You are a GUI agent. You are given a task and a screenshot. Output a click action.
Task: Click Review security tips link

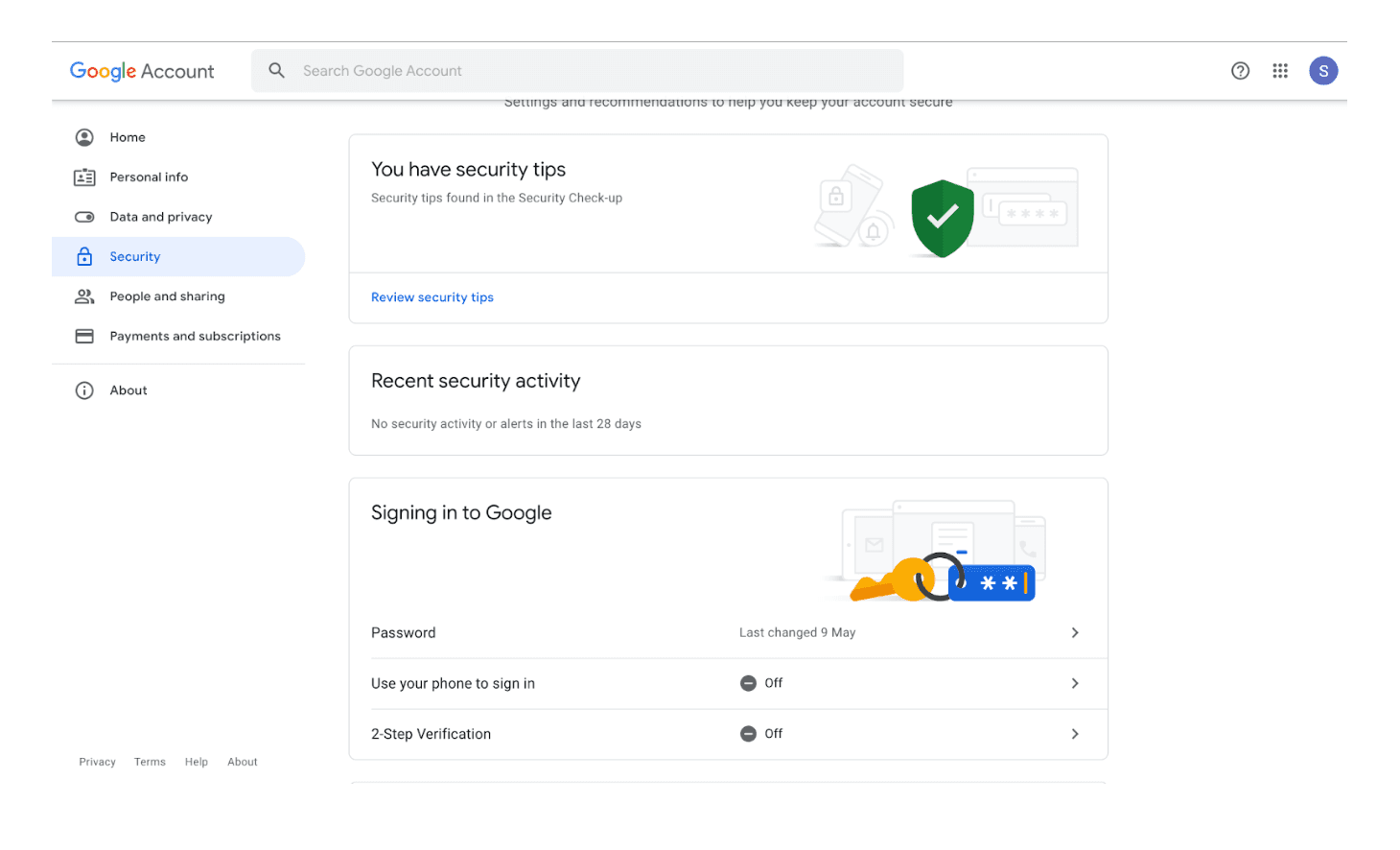click(x=432, y=297)
